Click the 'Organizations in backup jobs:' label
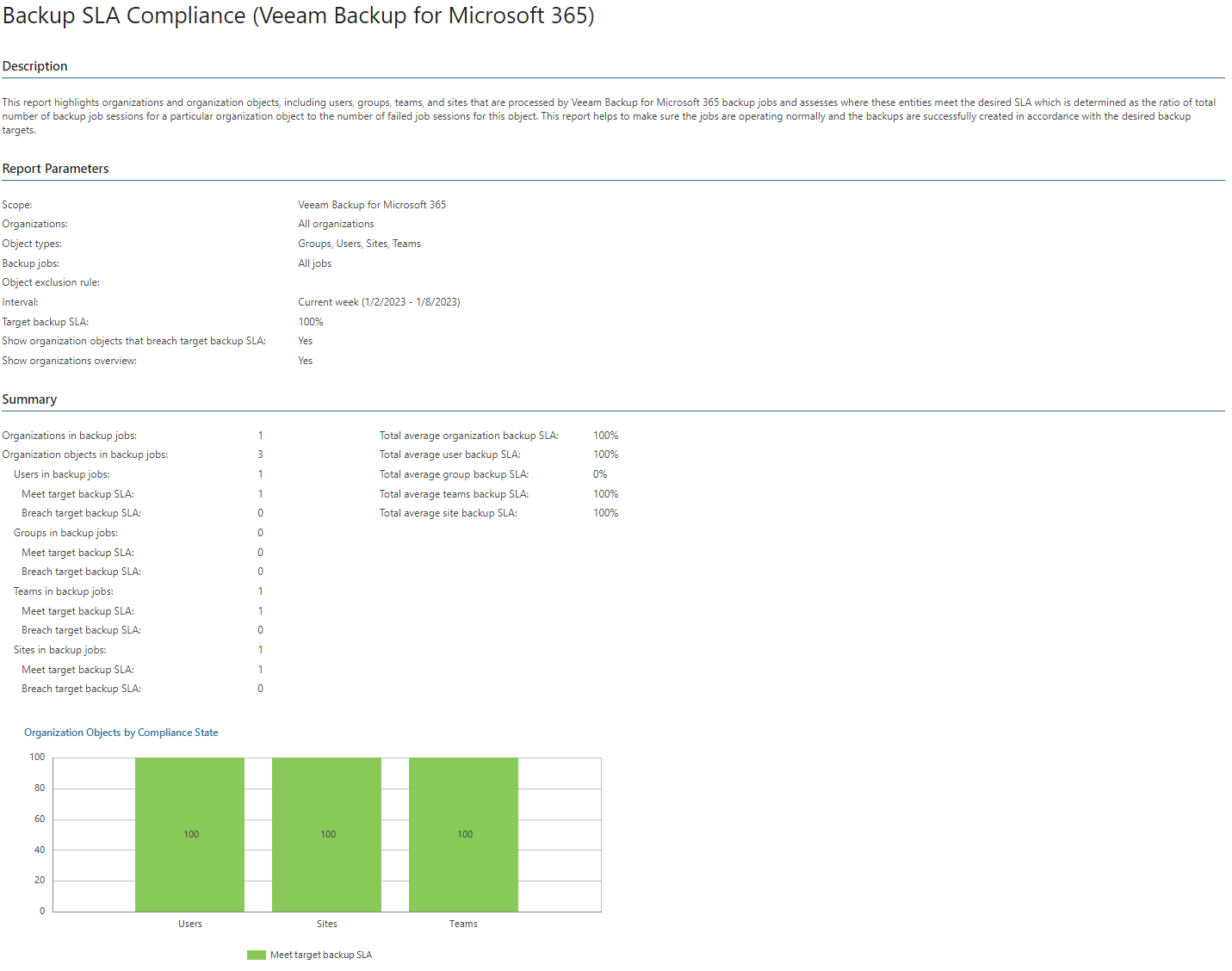 69,436
